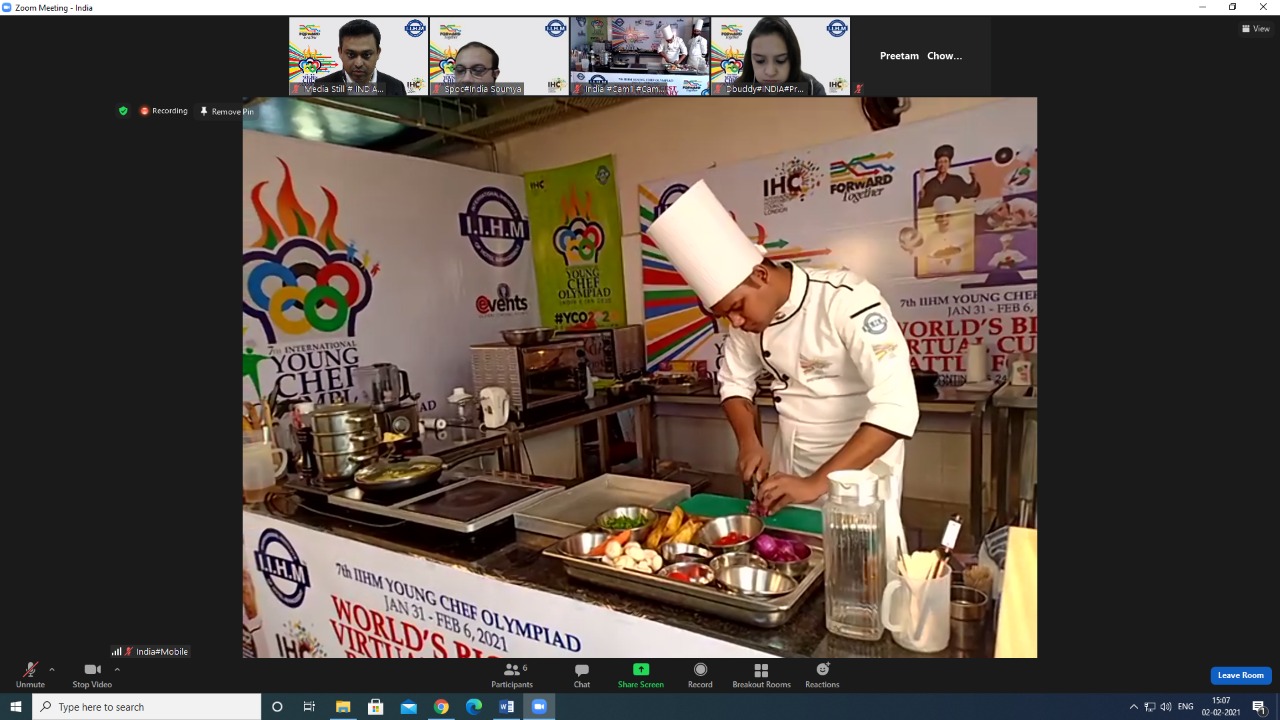Open the Windows Start menu
Image resolution: width=1280 pixels, height=720 pixels.
point(16,707)
